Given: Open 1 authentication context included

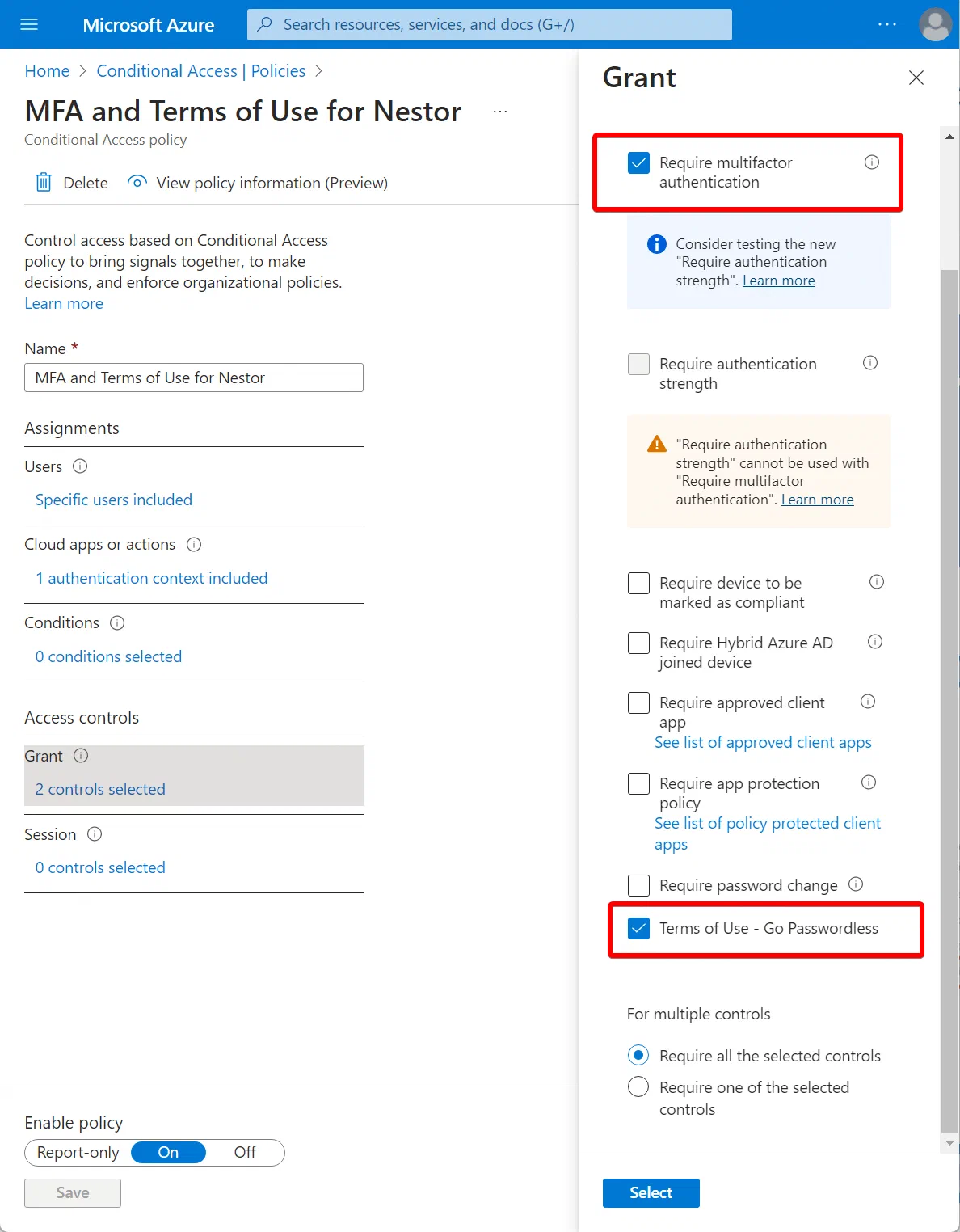Looking at the screenshot, I should tap(151, 578).
